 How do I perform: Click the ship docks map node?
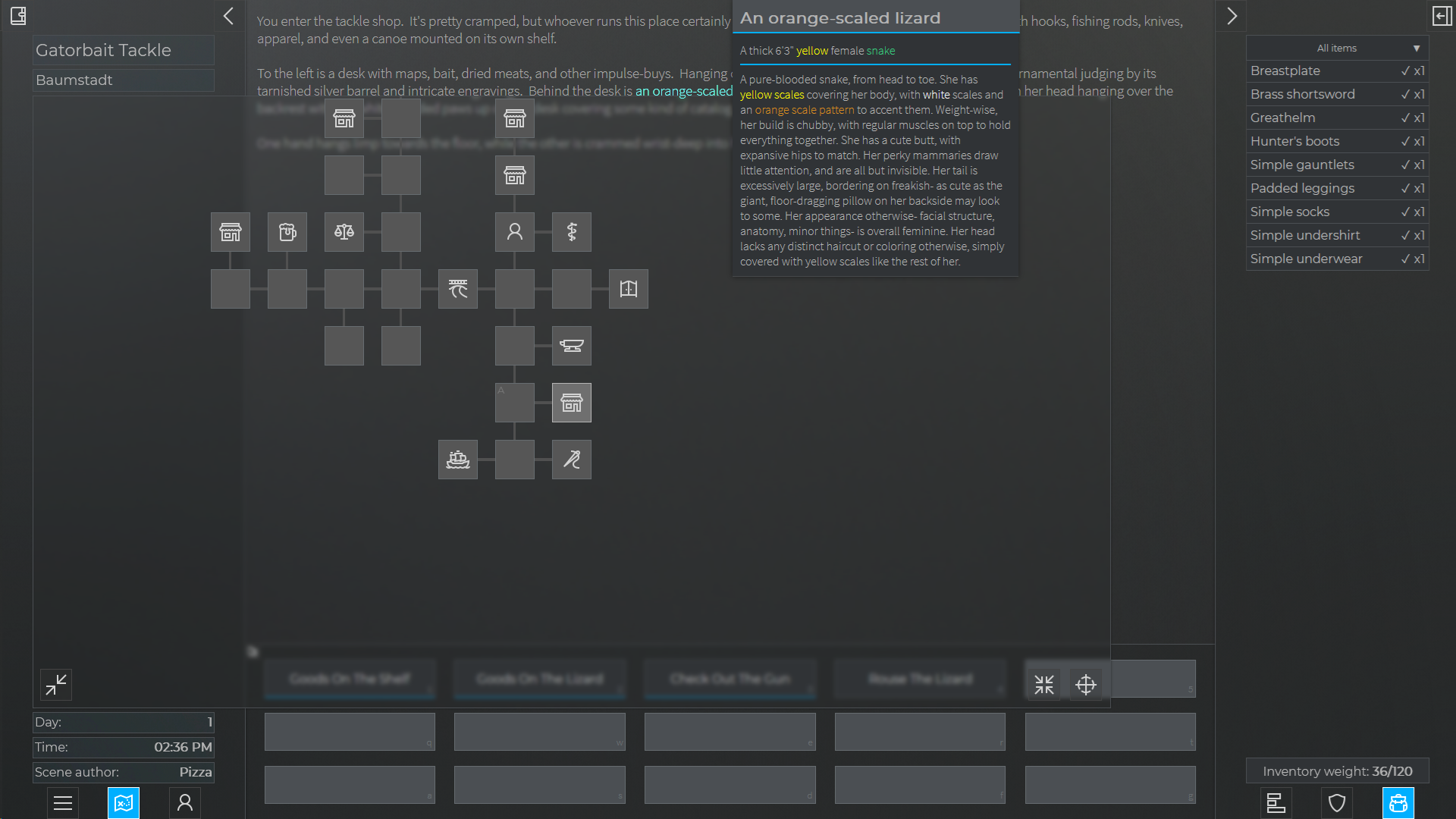click(x=458, y=460)
